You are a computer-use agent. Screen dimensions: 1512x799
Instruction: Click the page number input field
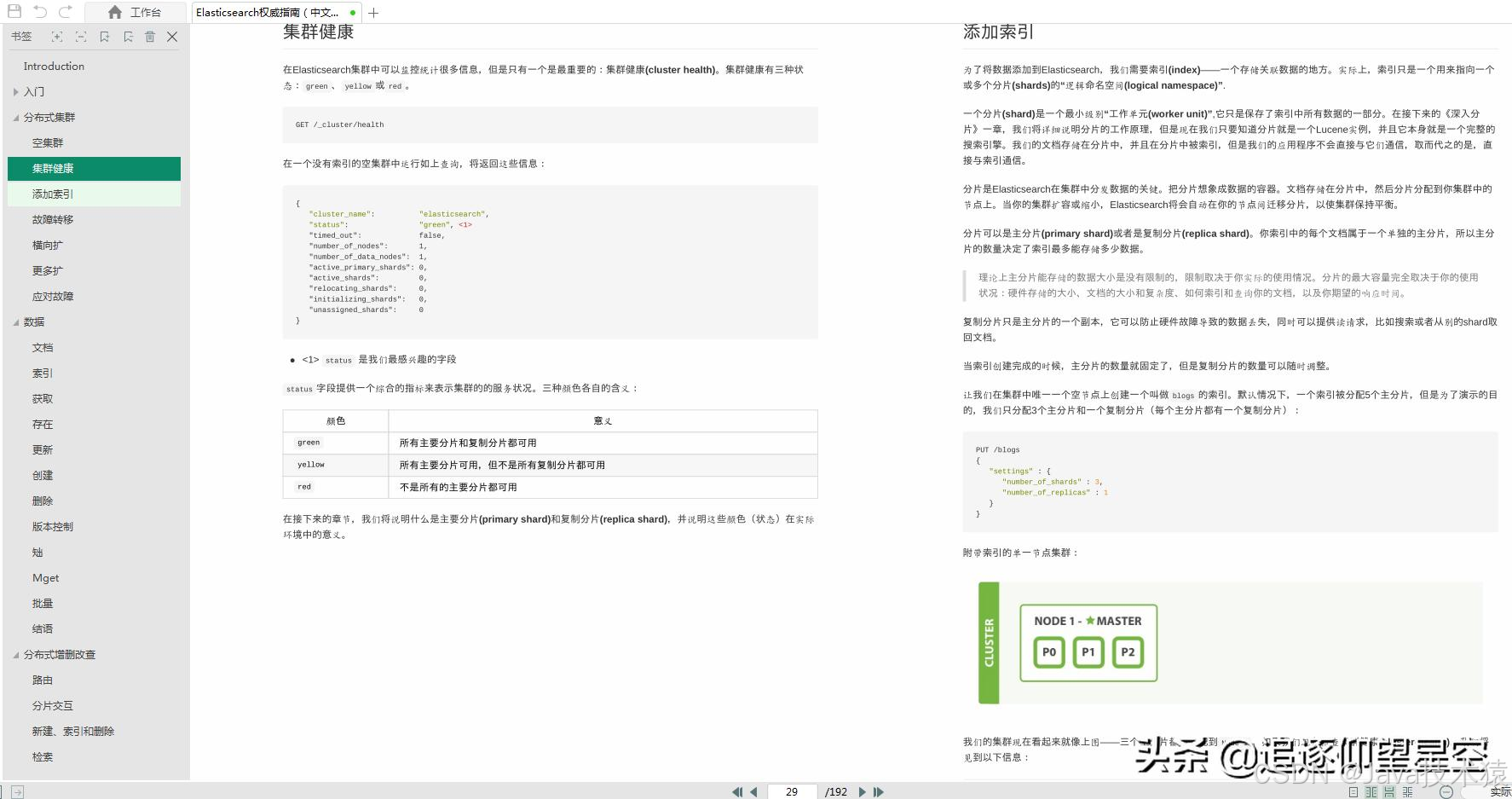pos(792,792)
